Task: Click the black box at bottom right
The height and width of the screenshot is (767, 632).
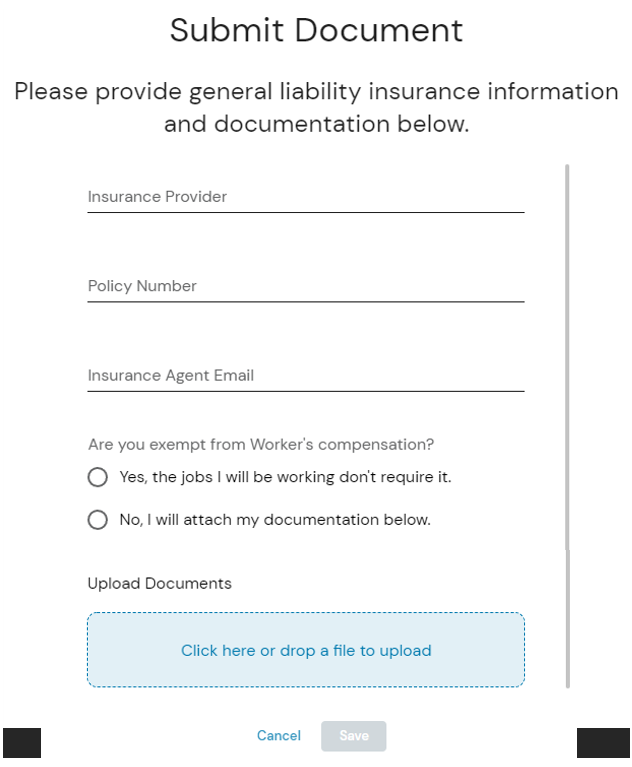Action: (x=604, y=743)
